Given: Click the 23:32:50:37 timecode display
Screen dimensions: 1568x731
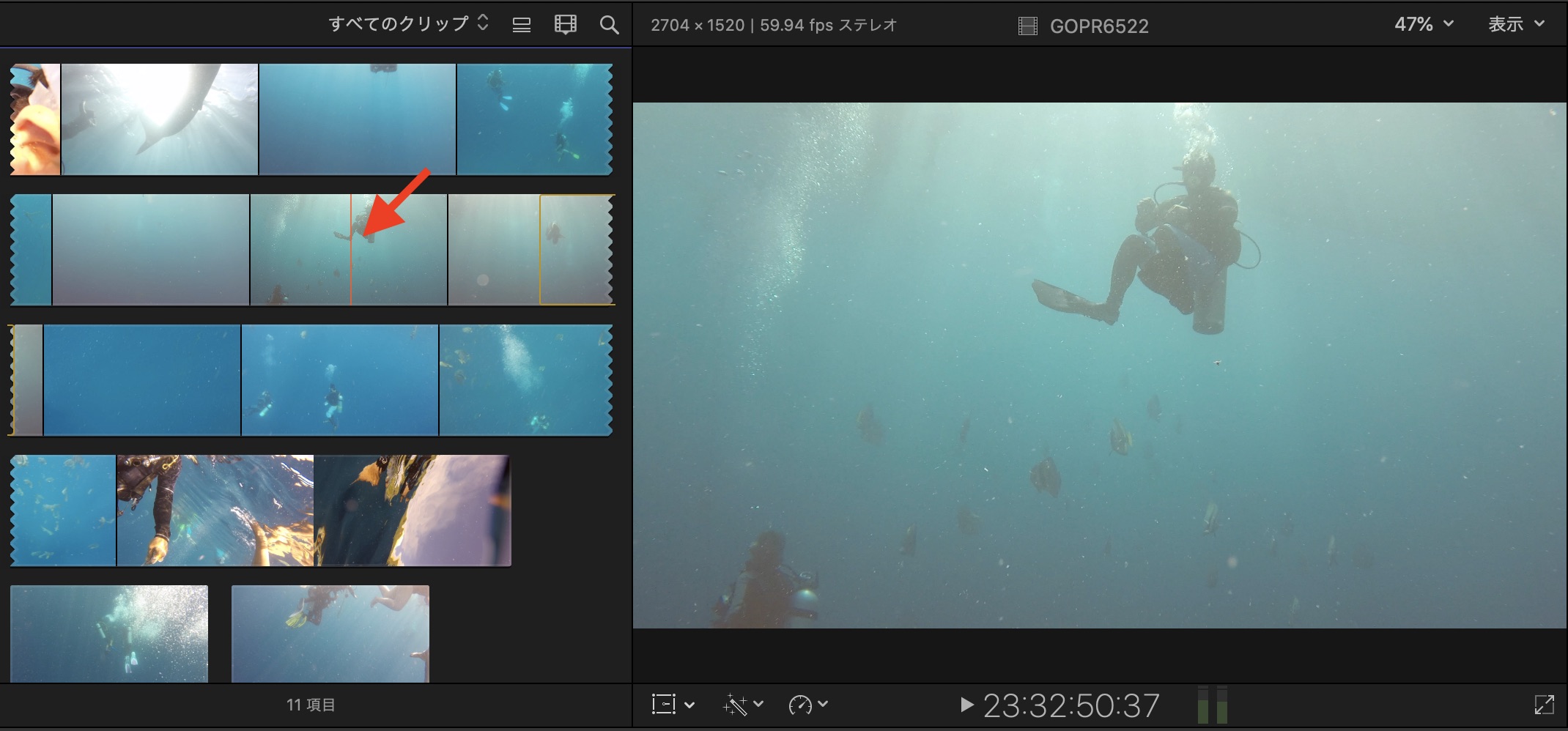Looking at the screenshot, I should tap(1070, 705).
